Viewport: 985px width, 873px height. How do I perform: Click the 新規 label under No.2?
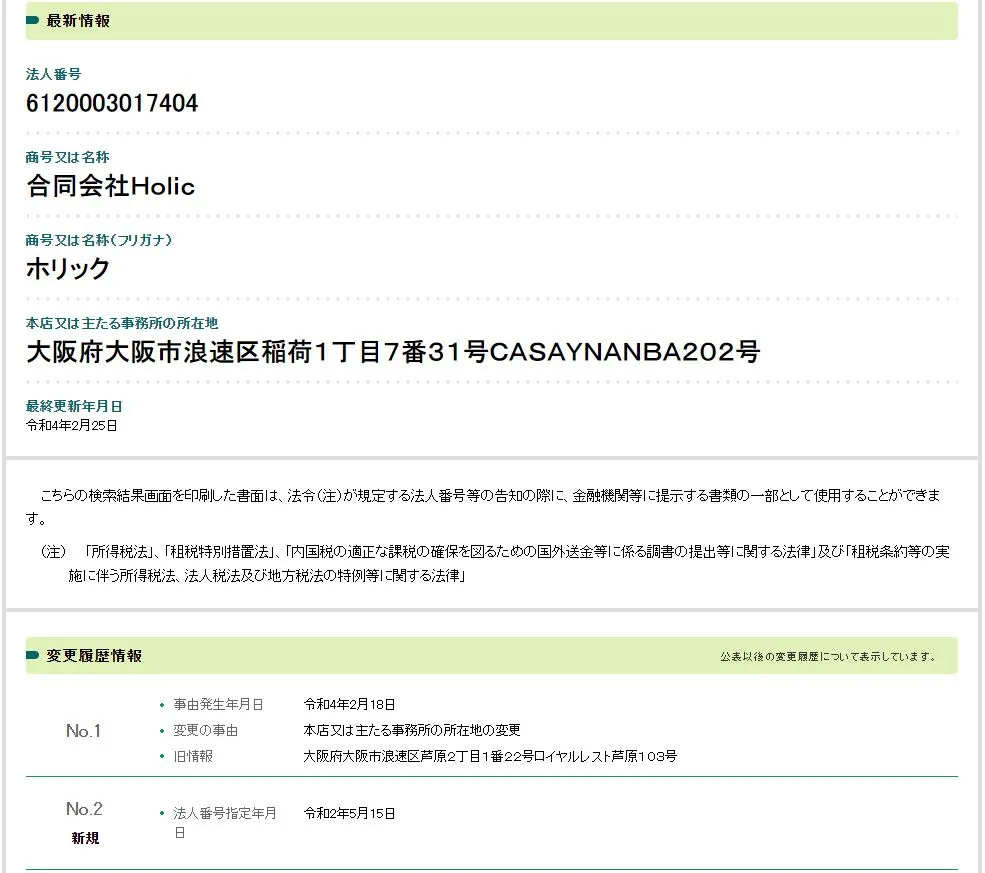click(85, 838)
